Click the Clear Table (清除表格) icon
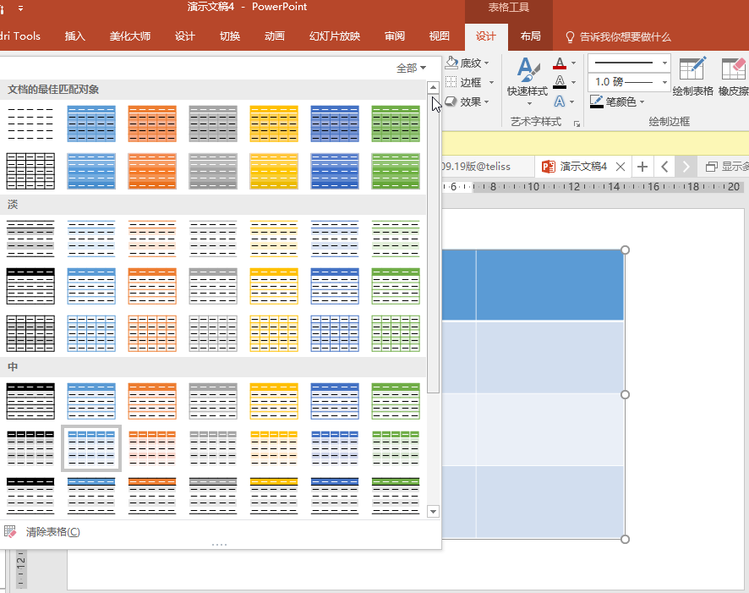 point(10,531)
